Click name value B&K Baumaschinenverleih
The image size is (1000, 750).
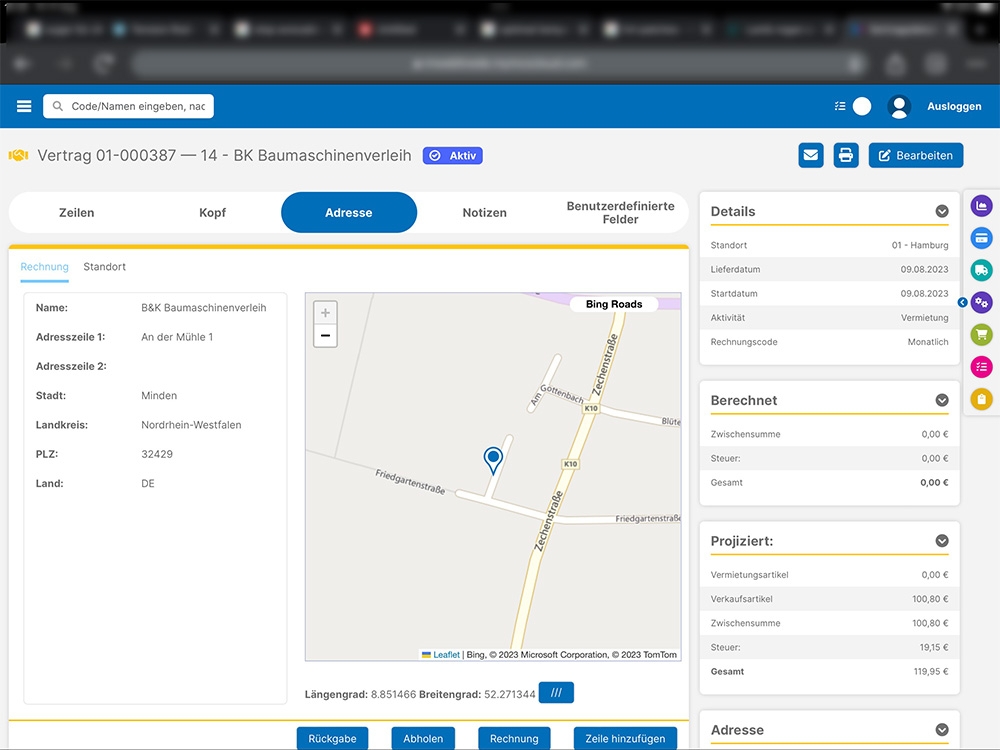(203, 307)
